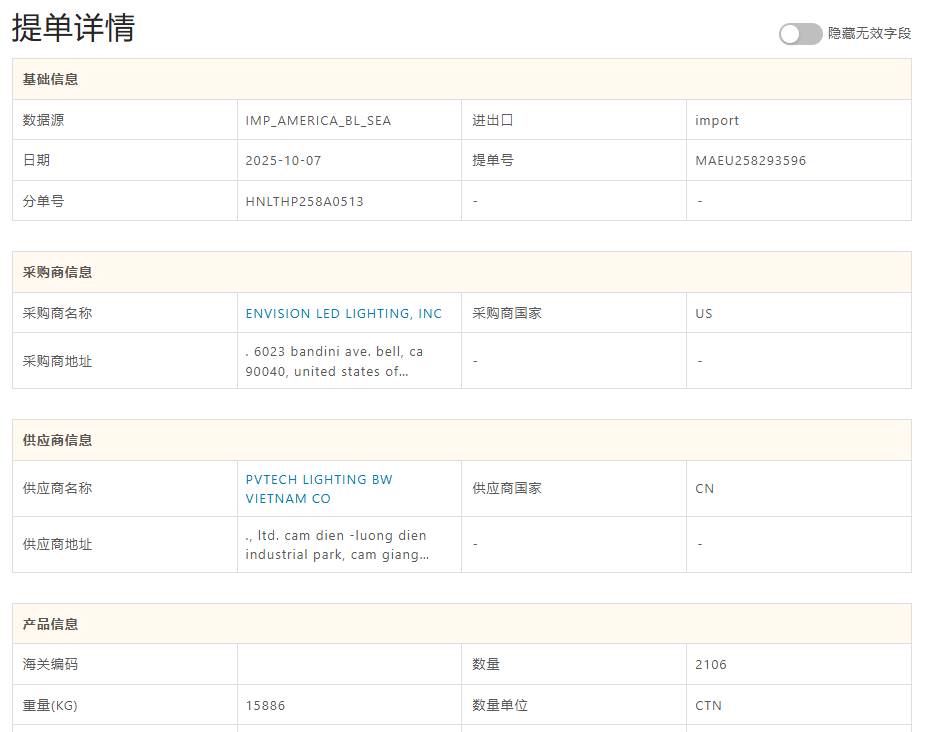Select the date value 2025-10-07
Viewport: 931px width, 732px height.
point(283,161)
